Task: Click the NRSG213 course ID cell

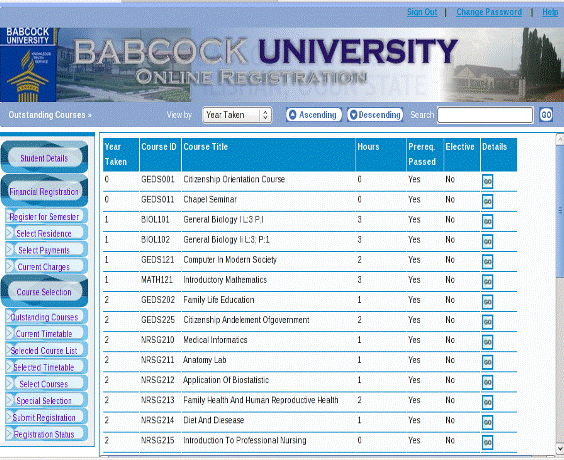Action: tap(158, 400)
